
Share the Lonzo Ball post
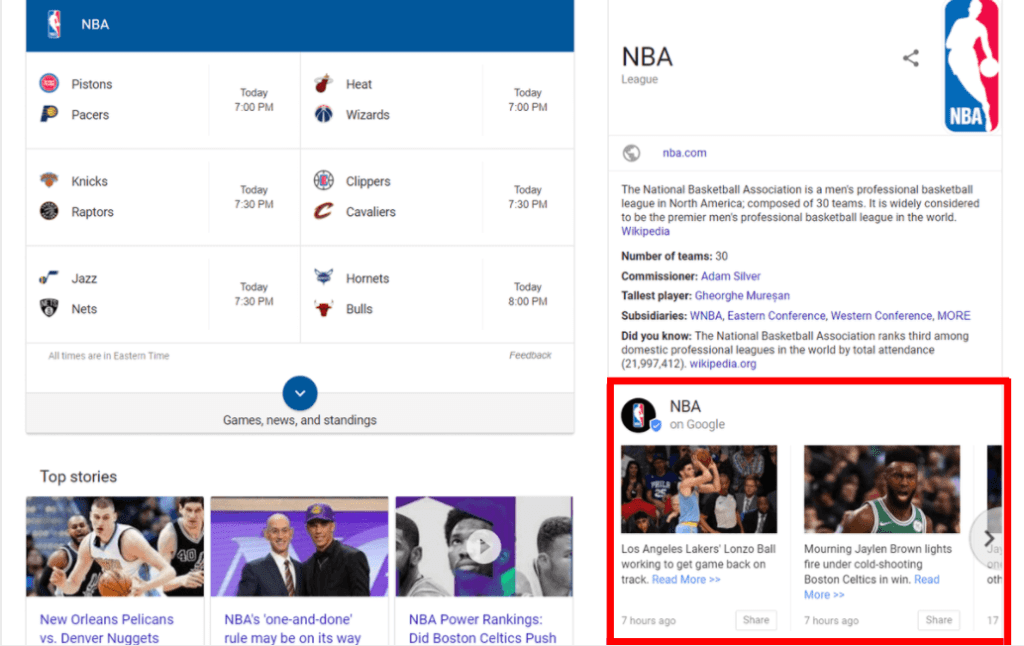756,620
